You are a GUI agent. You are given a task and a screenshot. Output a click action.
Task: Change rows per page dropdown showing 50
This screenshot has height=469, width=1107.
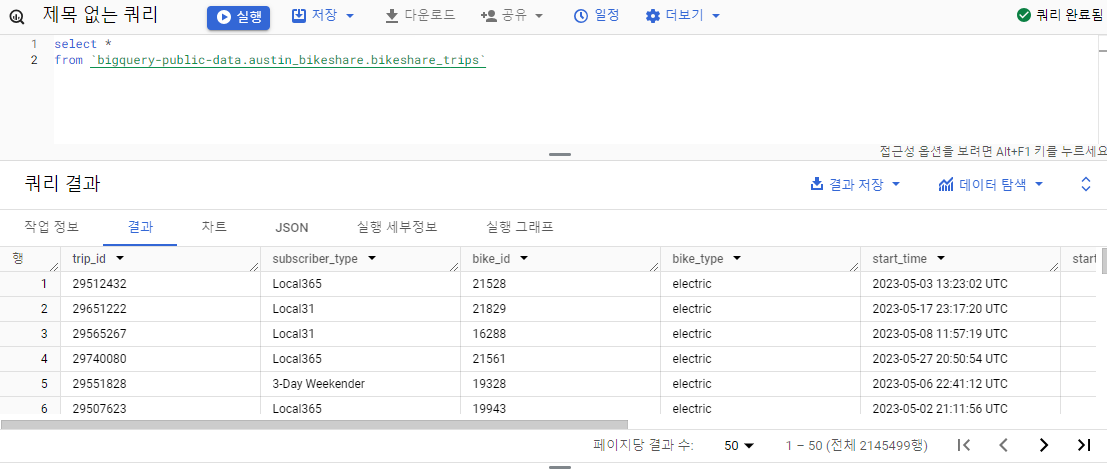(739, 446)
